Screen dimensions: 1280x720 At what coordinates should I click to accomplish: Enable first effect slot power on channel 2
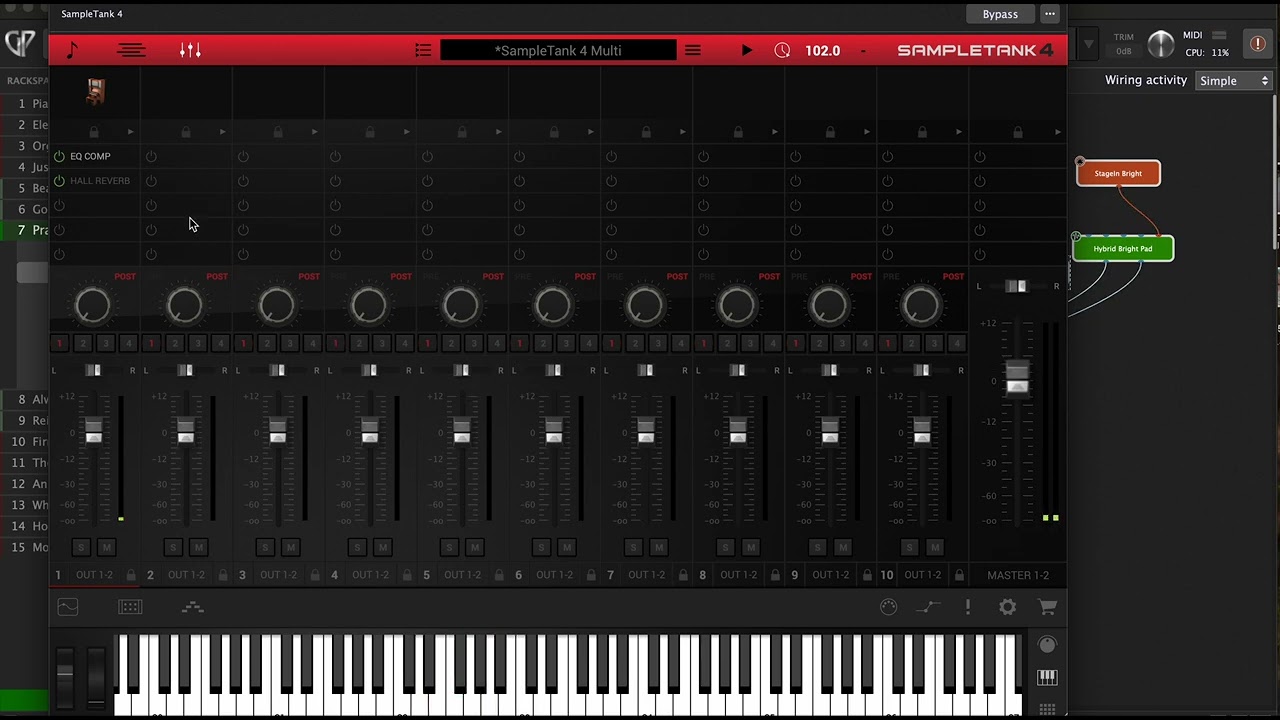point(151,156)
